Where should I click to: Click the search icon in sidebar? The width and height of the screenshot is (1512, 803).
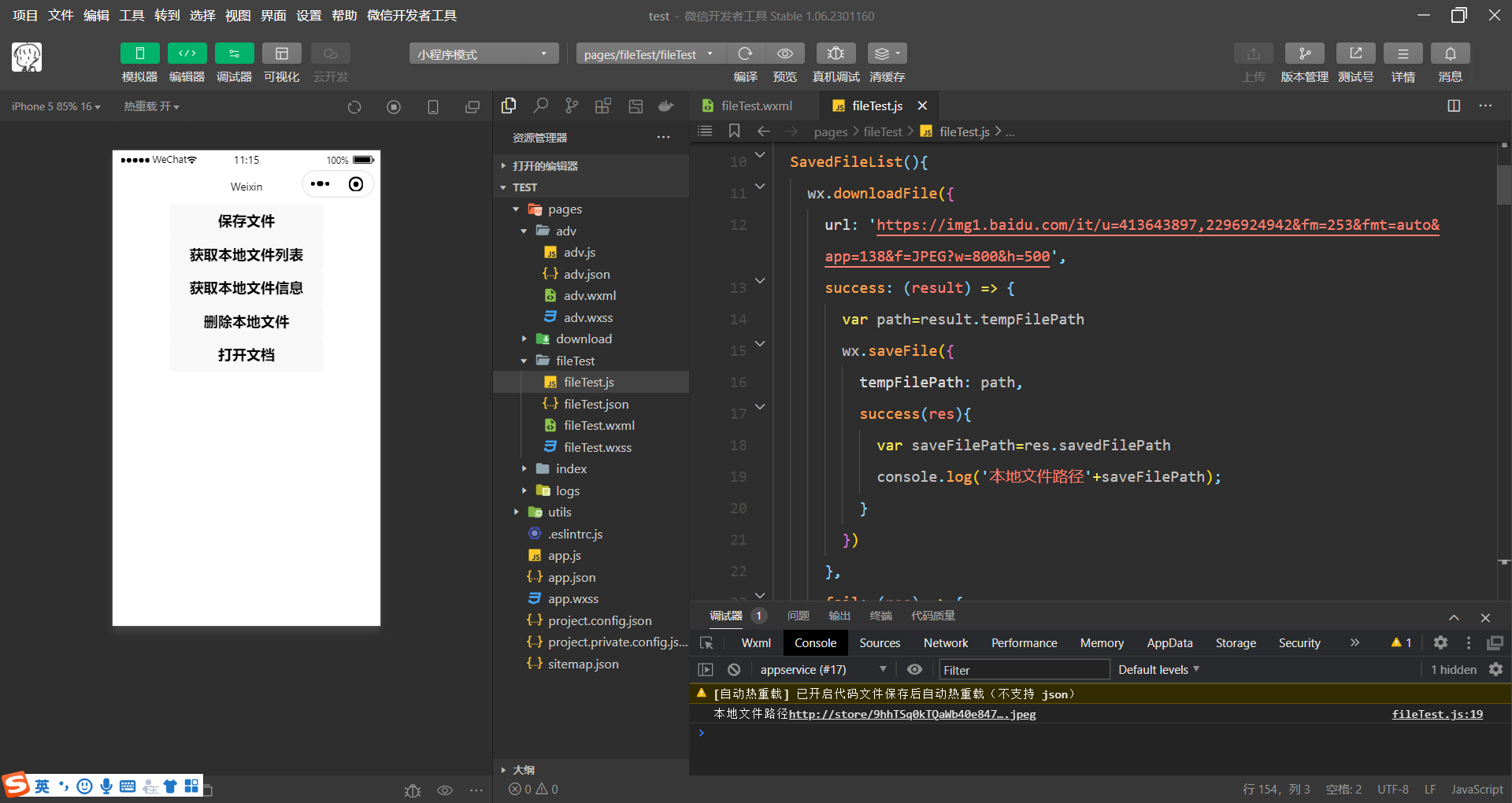(540, 105)
